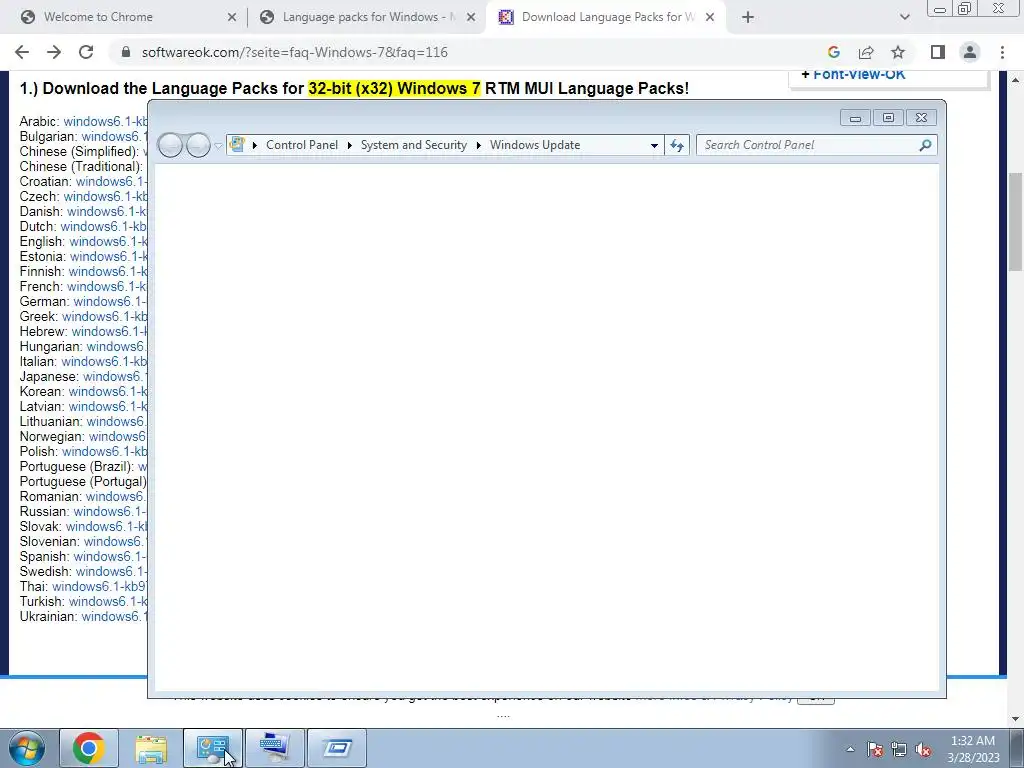Viewport: 1024px width, 768px height.
Task: Open the blue window taskbar app
Action: point(337,748)
